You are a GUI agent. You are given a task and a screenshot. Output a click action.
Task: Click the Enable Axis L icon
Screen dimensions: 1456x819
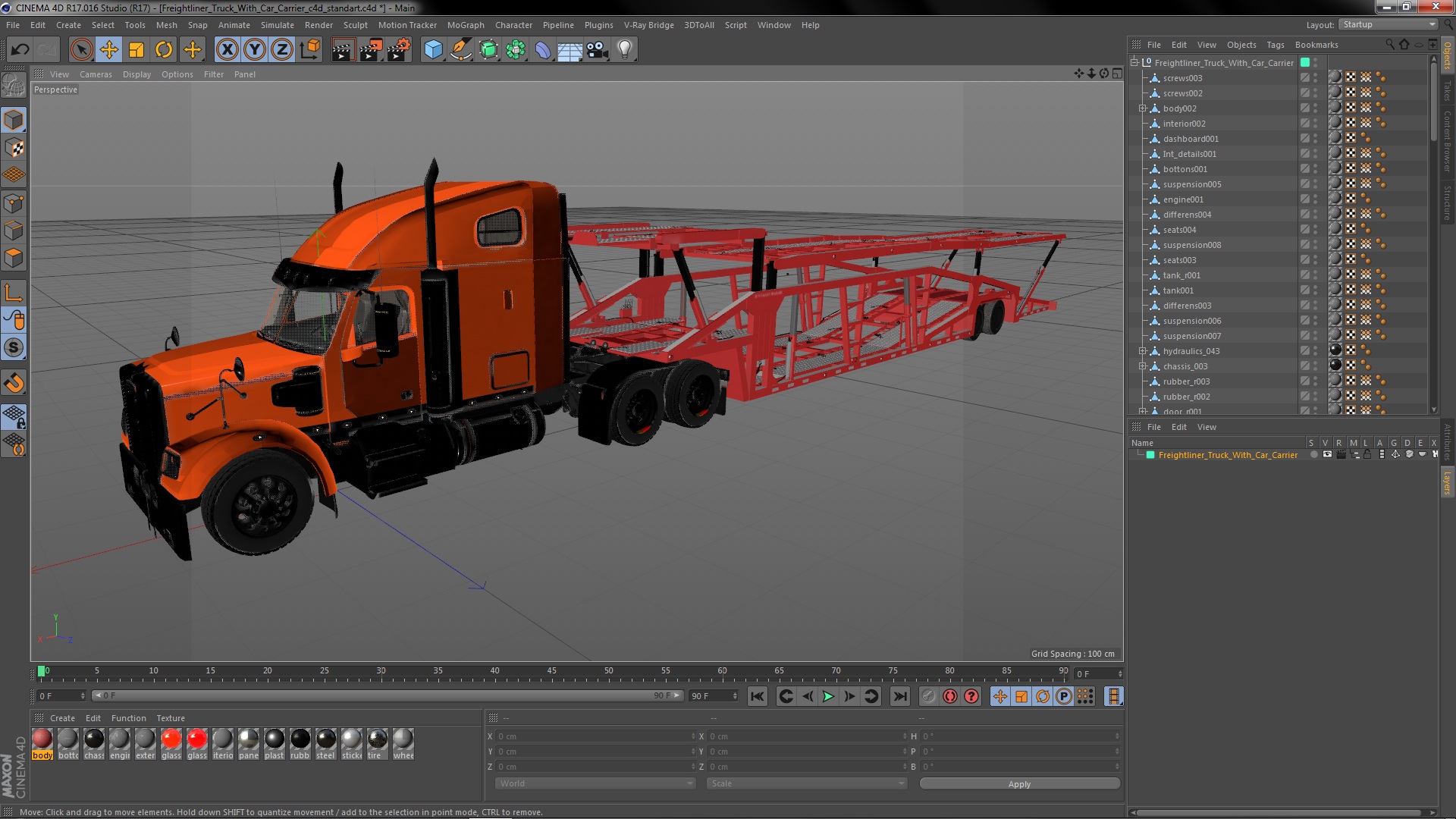[14, 293]
